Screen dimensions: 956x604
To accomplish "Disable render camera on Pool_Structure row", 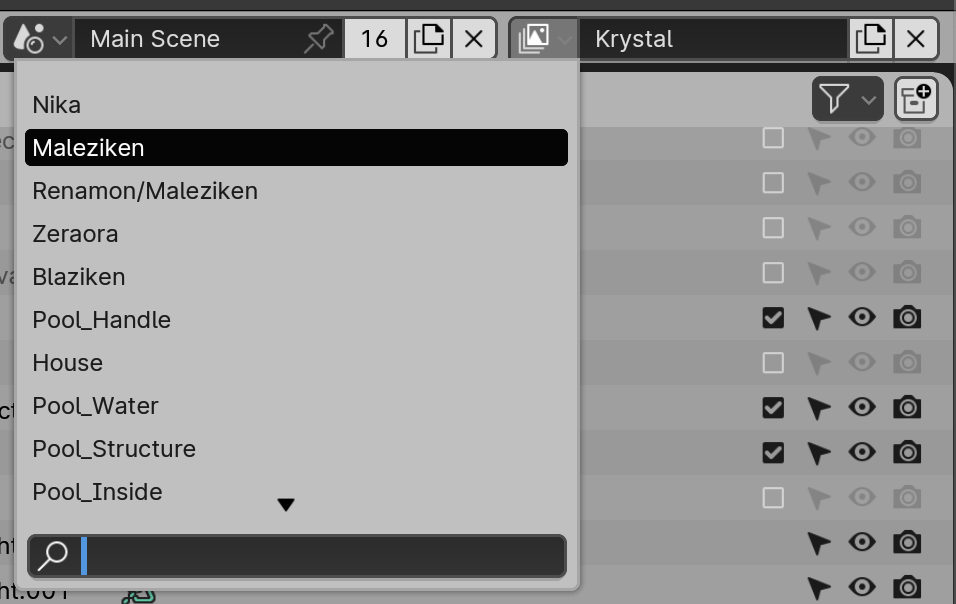I will click(x=907, y=452).
